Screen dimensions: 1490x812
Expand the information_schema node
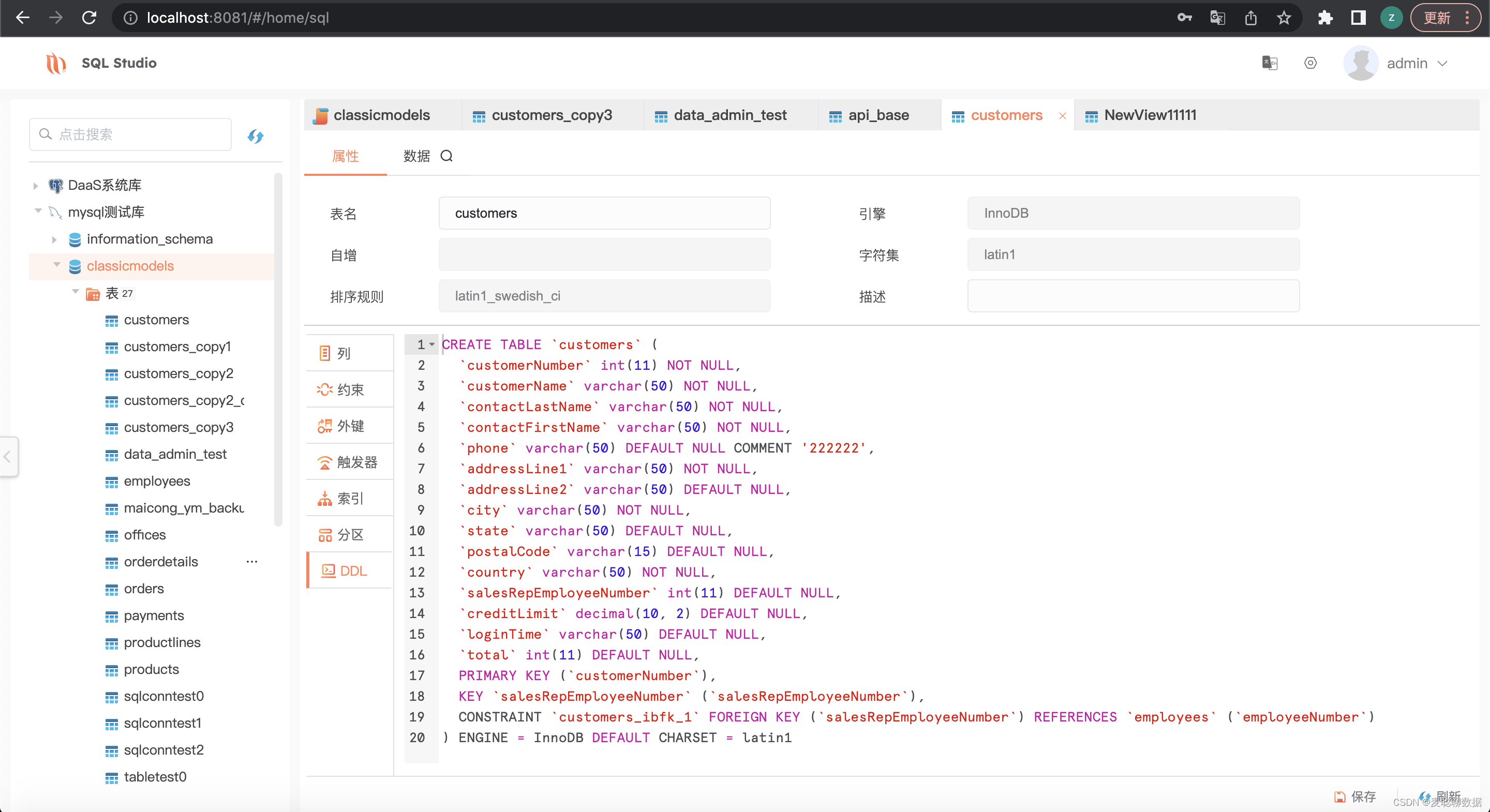point(54,239)
